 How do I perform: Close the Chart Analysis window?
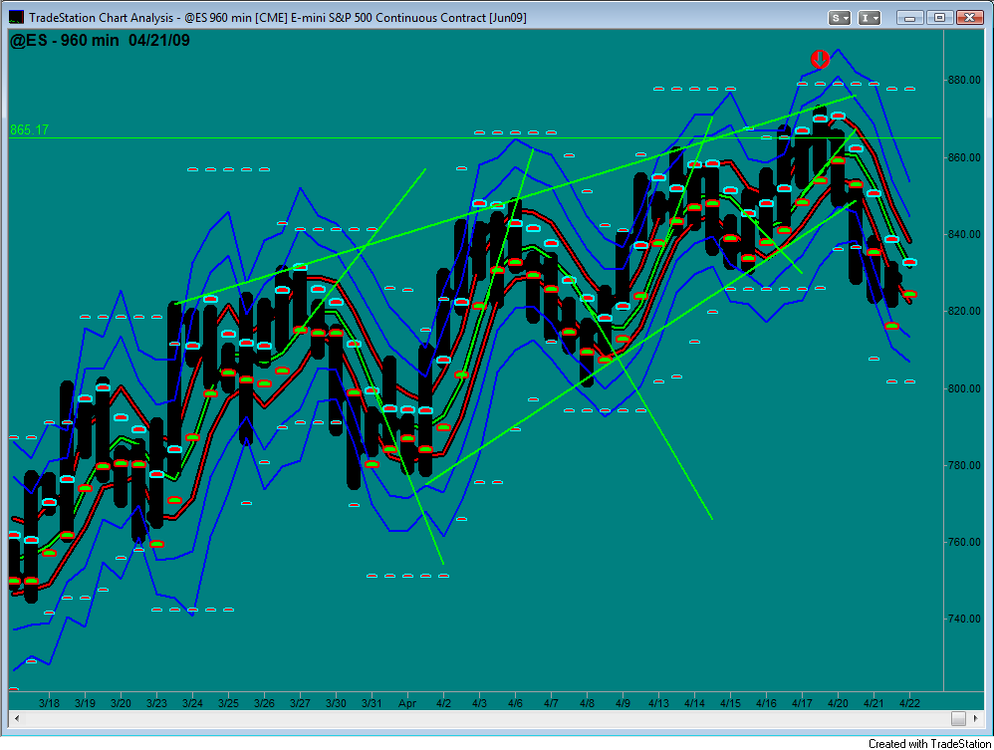click(969, 18)
